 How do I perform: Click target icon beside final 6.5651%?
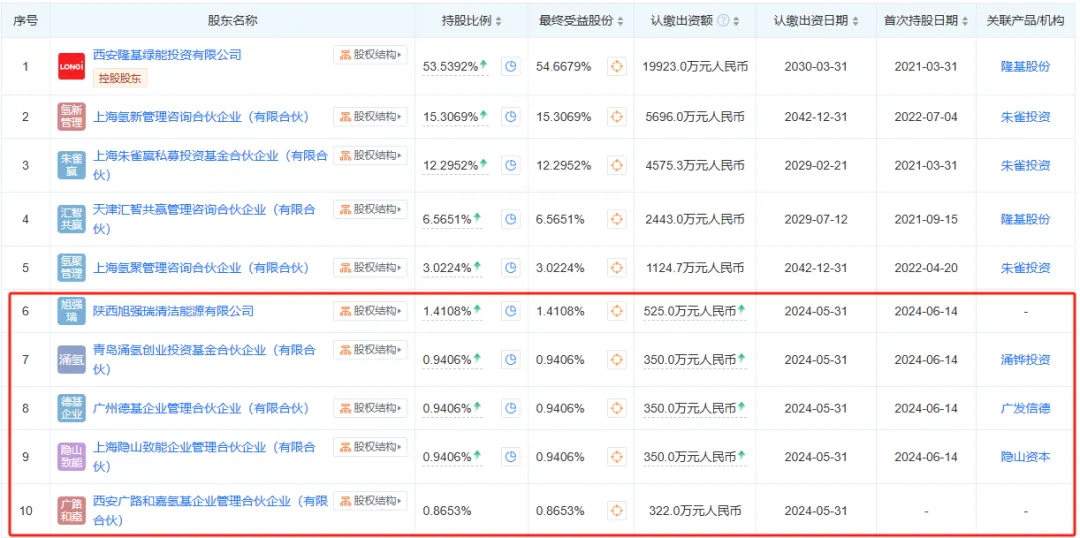(x=616, y=220)
